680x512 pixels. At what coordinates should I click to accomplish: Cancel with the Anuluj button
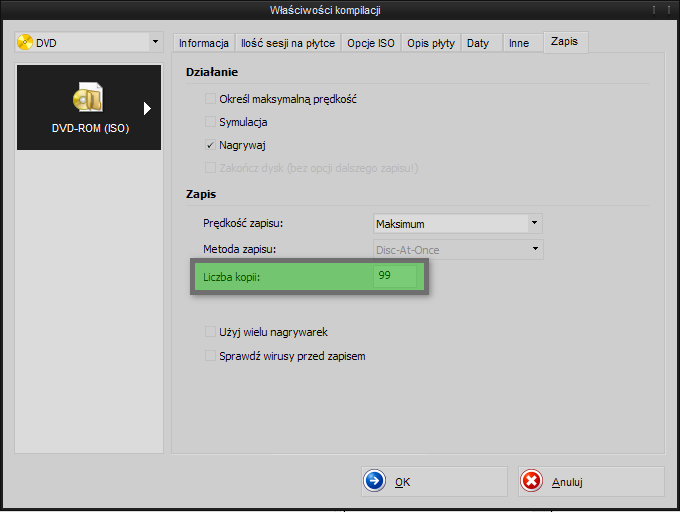[591, 481]
